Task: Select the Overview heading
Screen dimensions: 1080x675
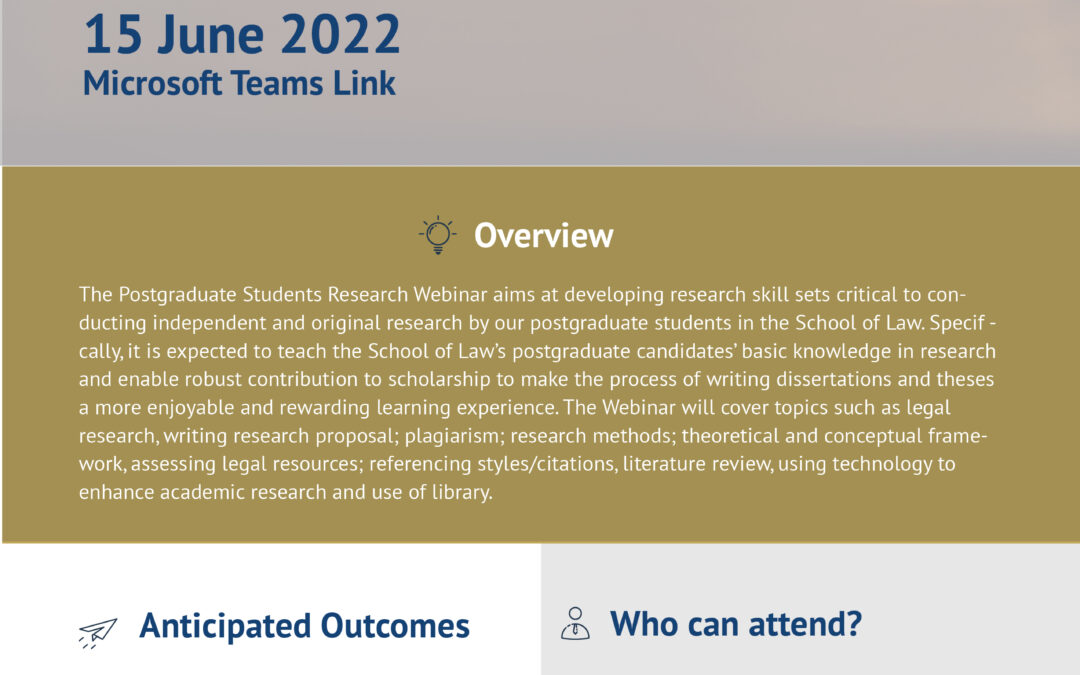Action: (543, 236)
